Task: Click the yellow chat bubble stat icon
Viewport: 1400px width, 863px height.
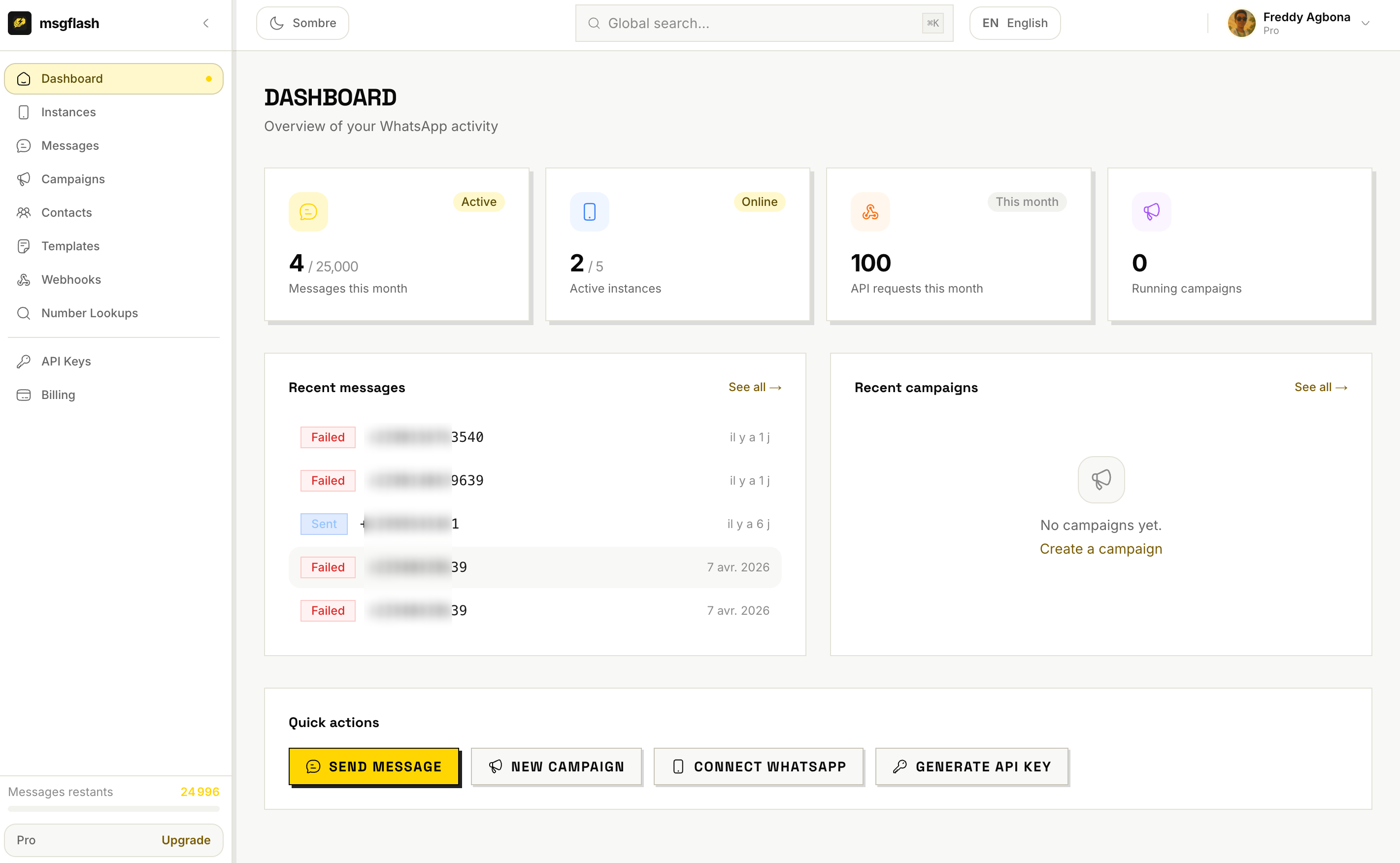Action: coord(308,212)
